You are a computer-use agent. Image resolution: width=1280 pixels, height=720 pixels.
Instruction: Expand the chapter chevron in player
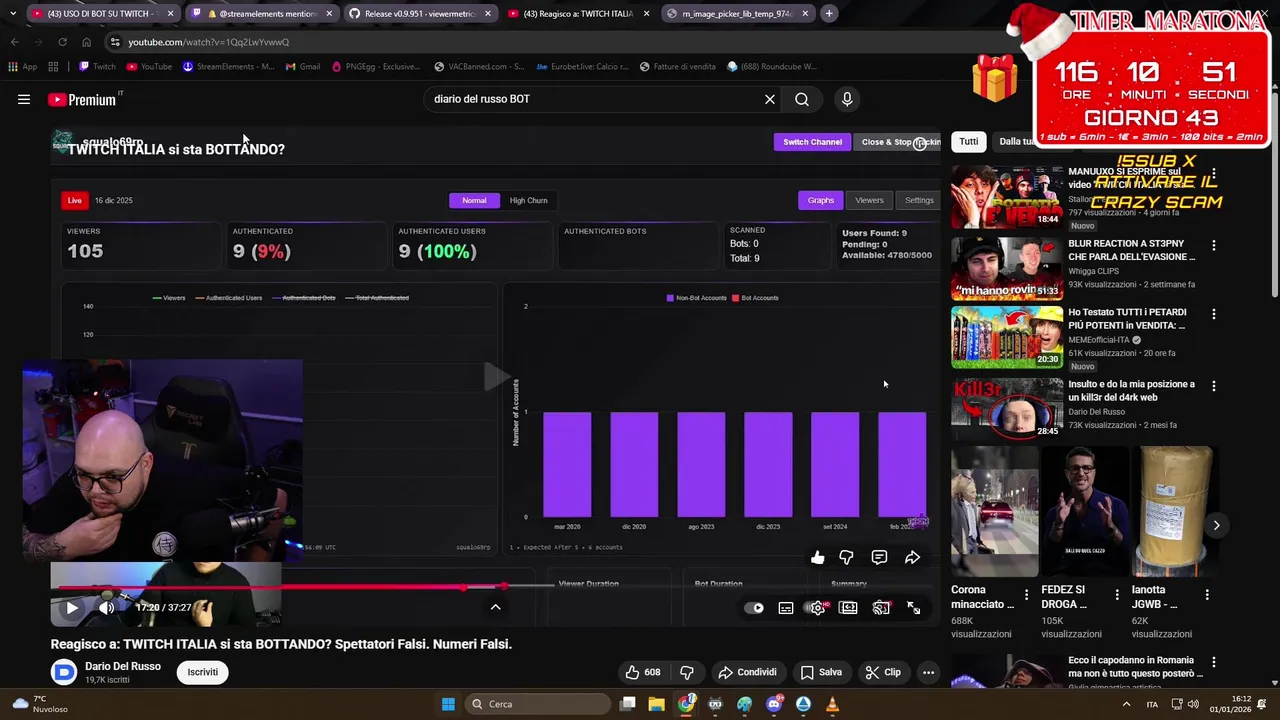(495, 607)
